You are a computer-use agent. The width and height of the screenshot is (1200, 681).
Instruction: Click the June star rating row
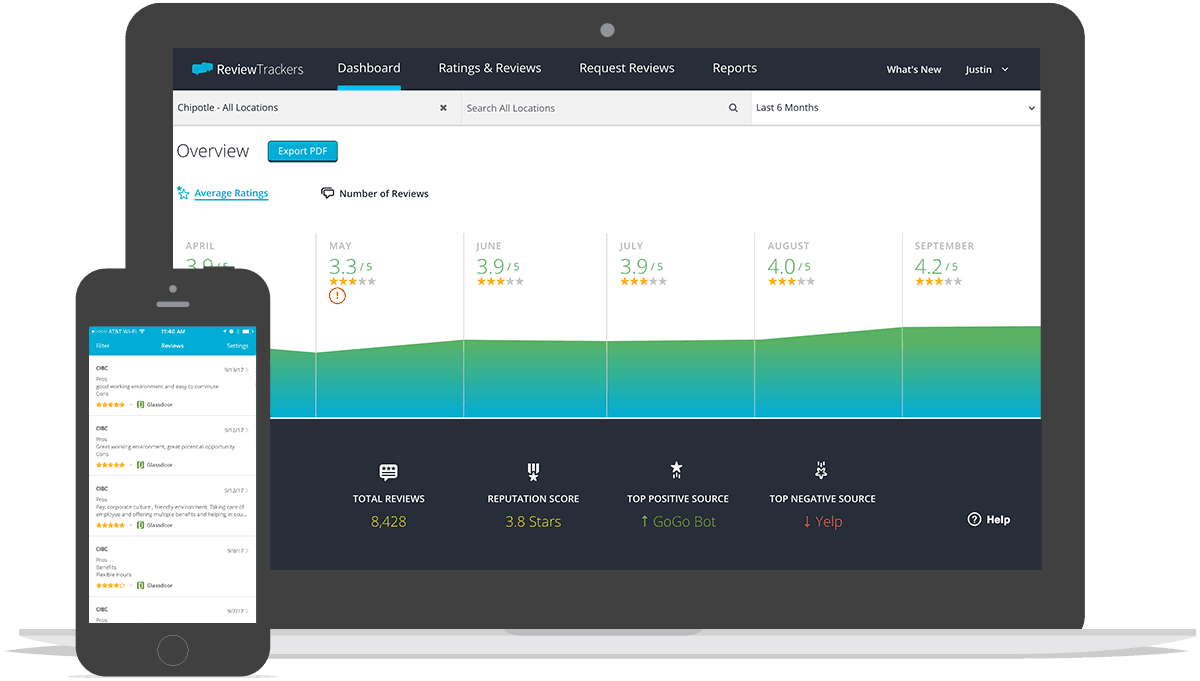tap(500, 282)
